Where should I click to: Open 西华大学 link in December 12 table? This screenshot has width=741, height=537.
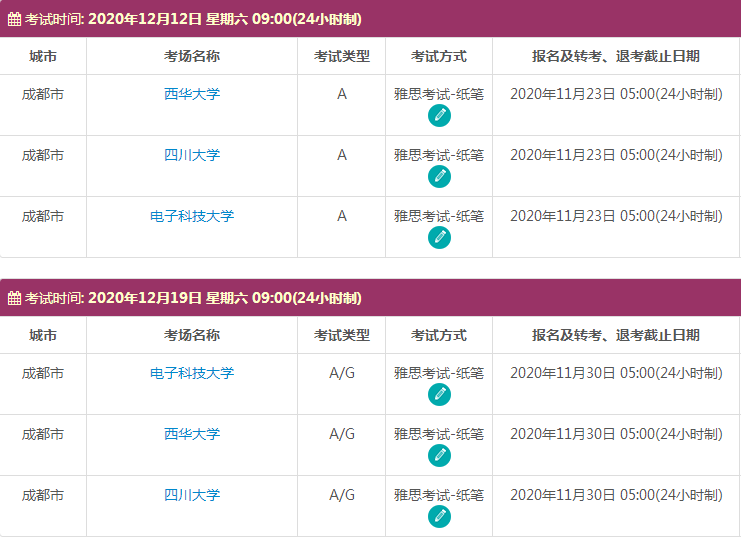click(x=192, y=94)
